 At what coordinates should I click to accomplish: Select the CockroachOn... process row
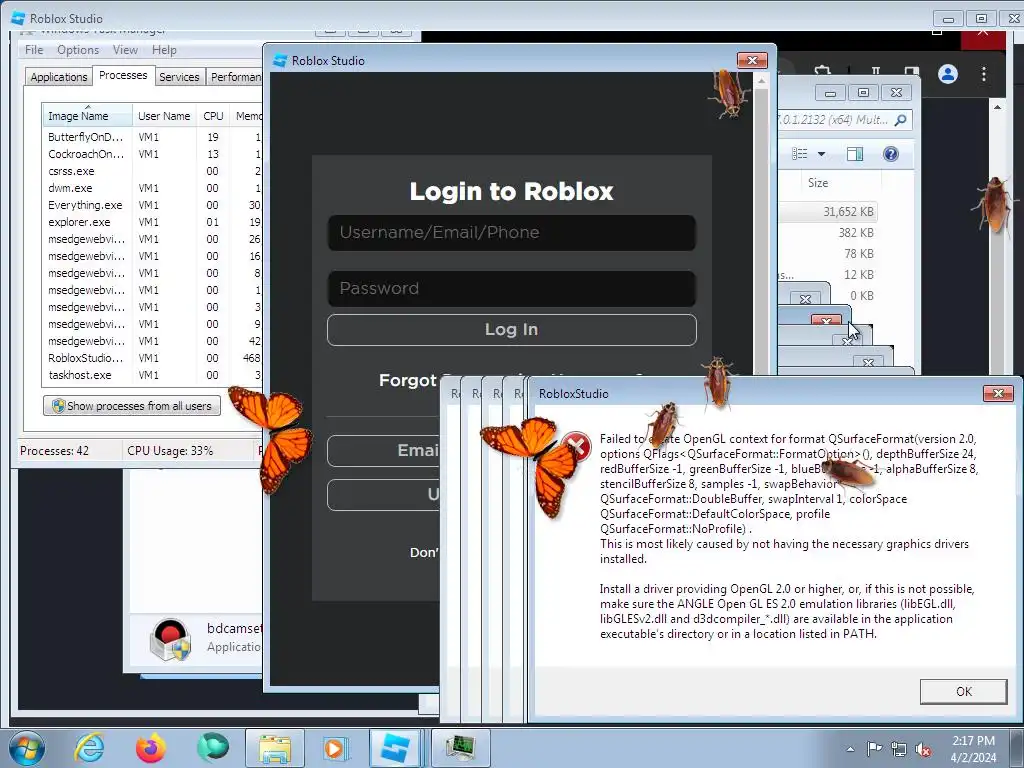[x=152, y=154]
